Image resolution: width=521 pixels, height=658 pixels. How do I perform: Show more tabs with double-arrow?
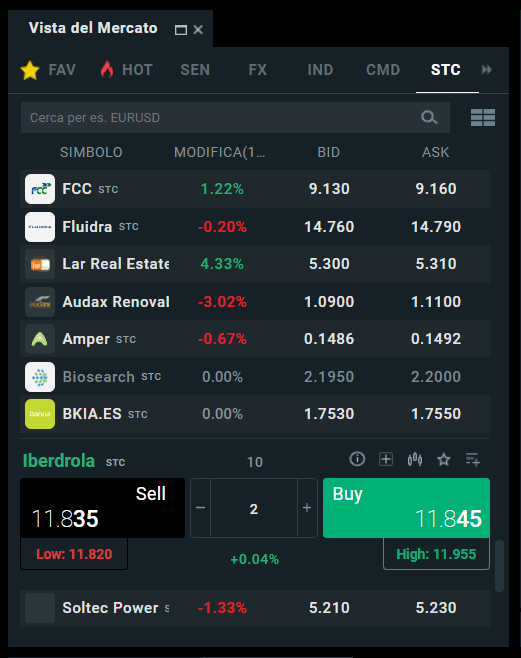pos(487,69)
